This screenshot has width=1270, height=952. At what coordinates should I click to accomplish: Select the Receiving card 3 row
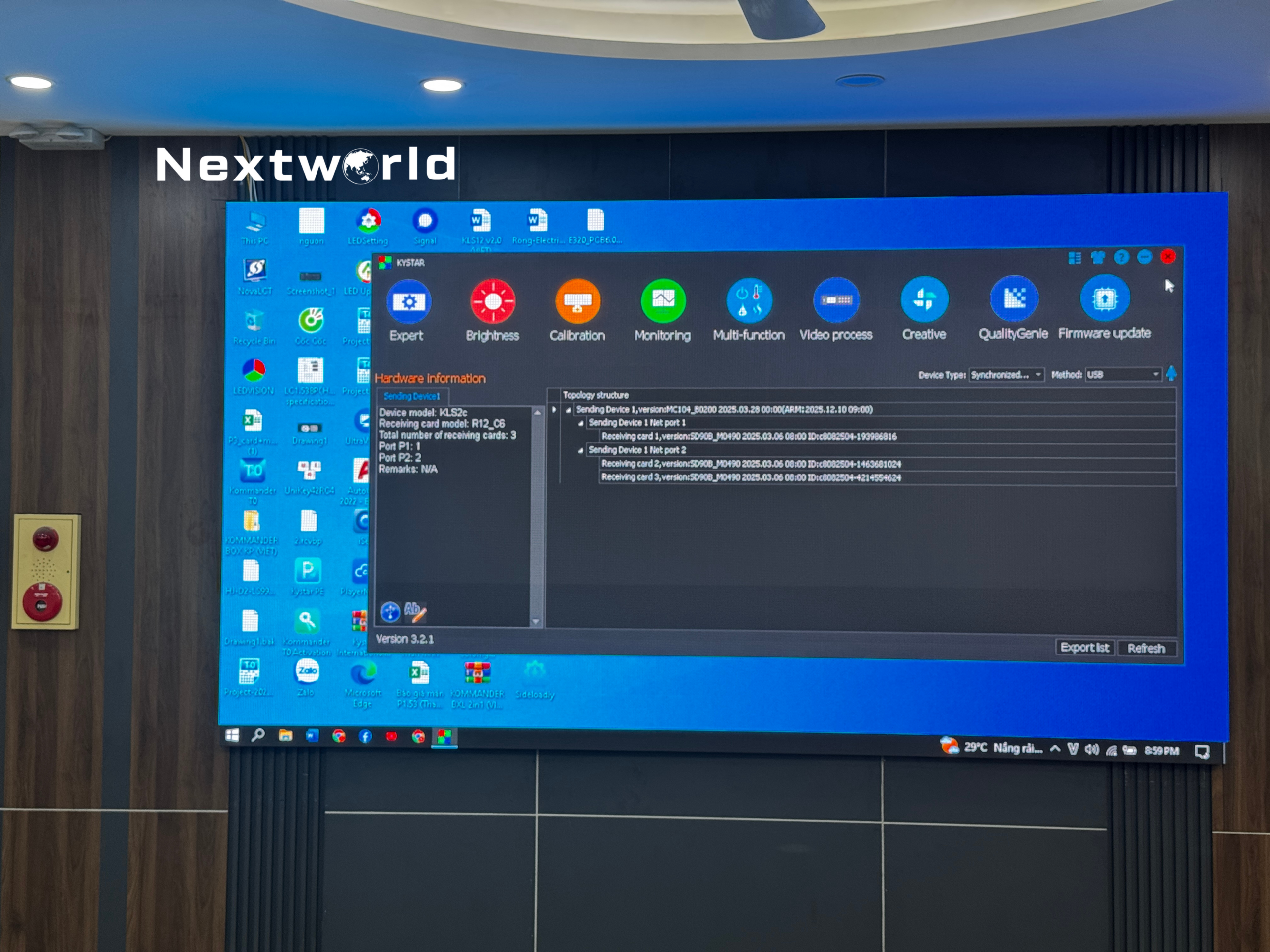coord(887,477)
